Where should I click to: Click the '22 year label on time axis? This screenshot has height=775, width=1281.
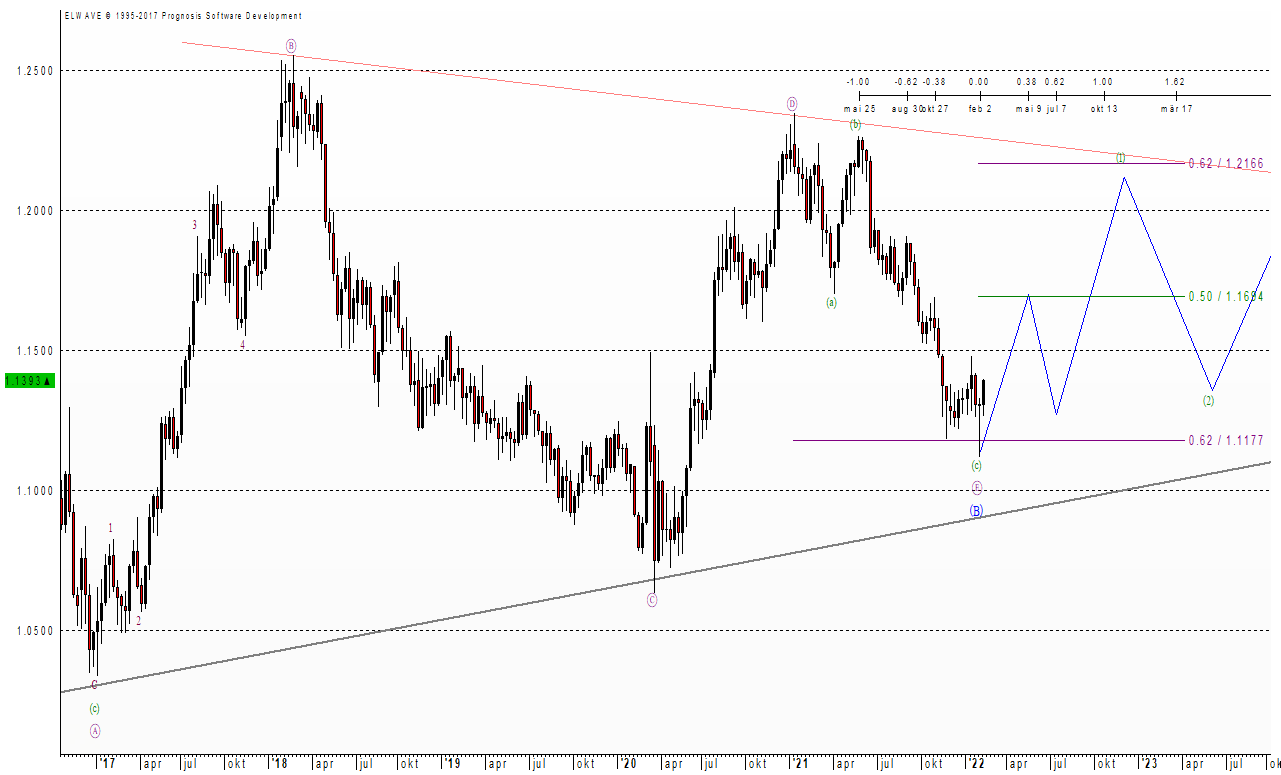975,763
